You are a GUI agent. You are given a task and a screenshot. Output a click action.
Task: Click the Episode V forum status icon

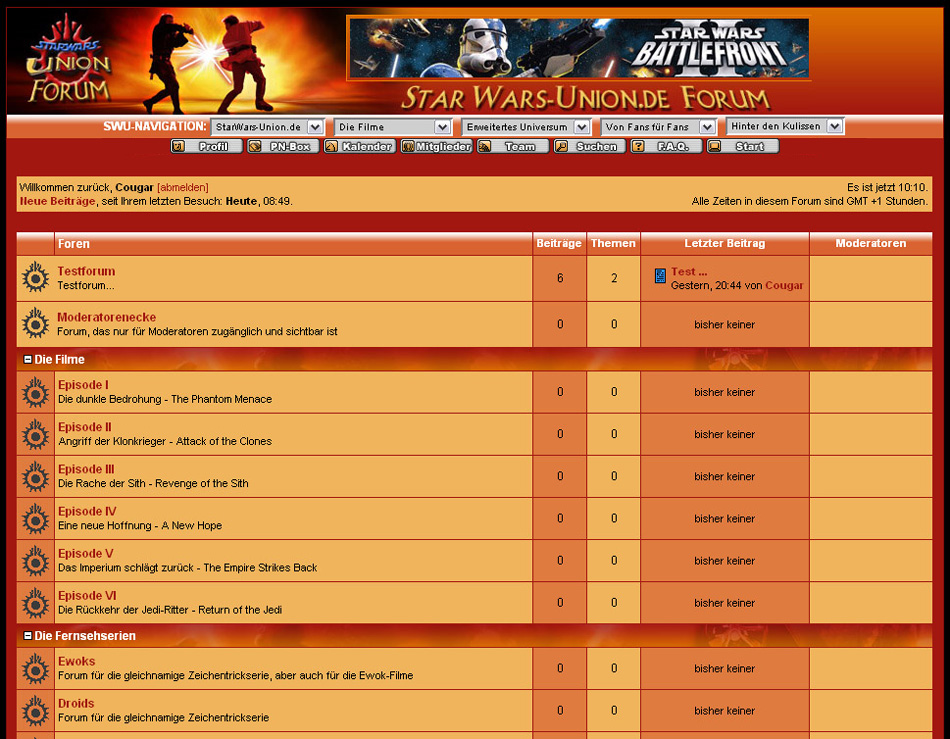pyautogui.click(x=36, y=560)
